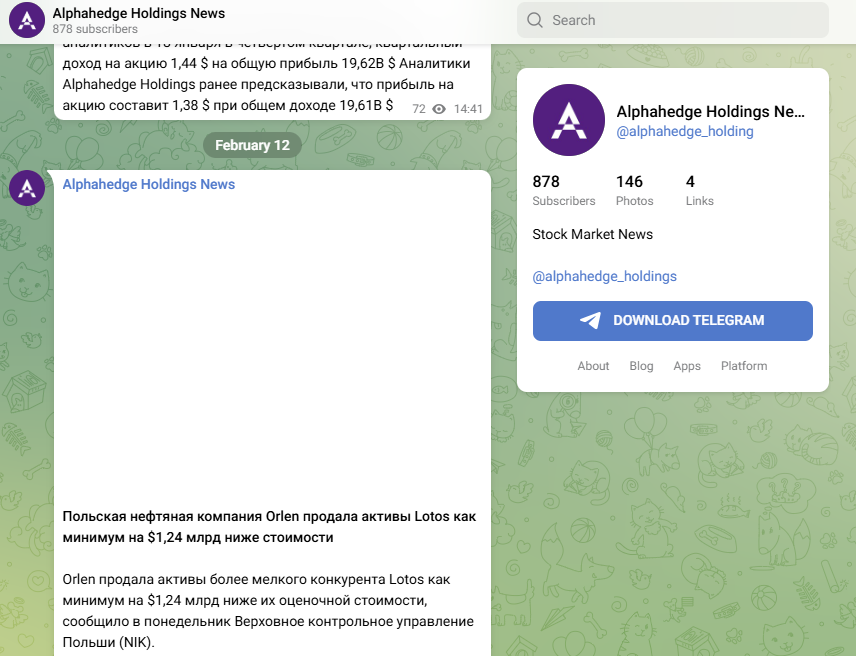Click the magnifier icon in the search bar
Image resolution: width=856 pixels, height=656 pixels.
(534, 20)
